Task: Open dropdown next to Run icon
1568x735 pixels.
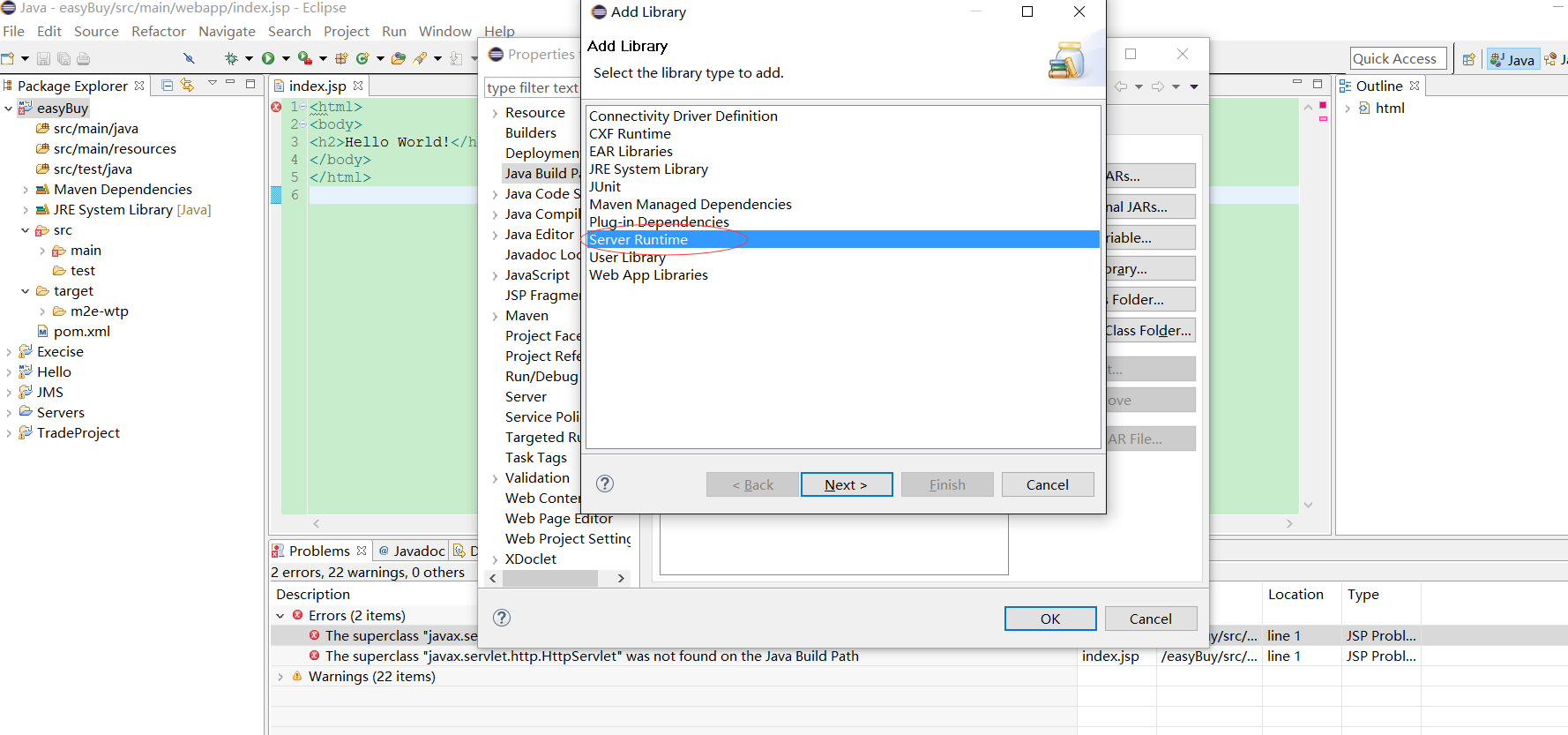Action: [286, 58]
